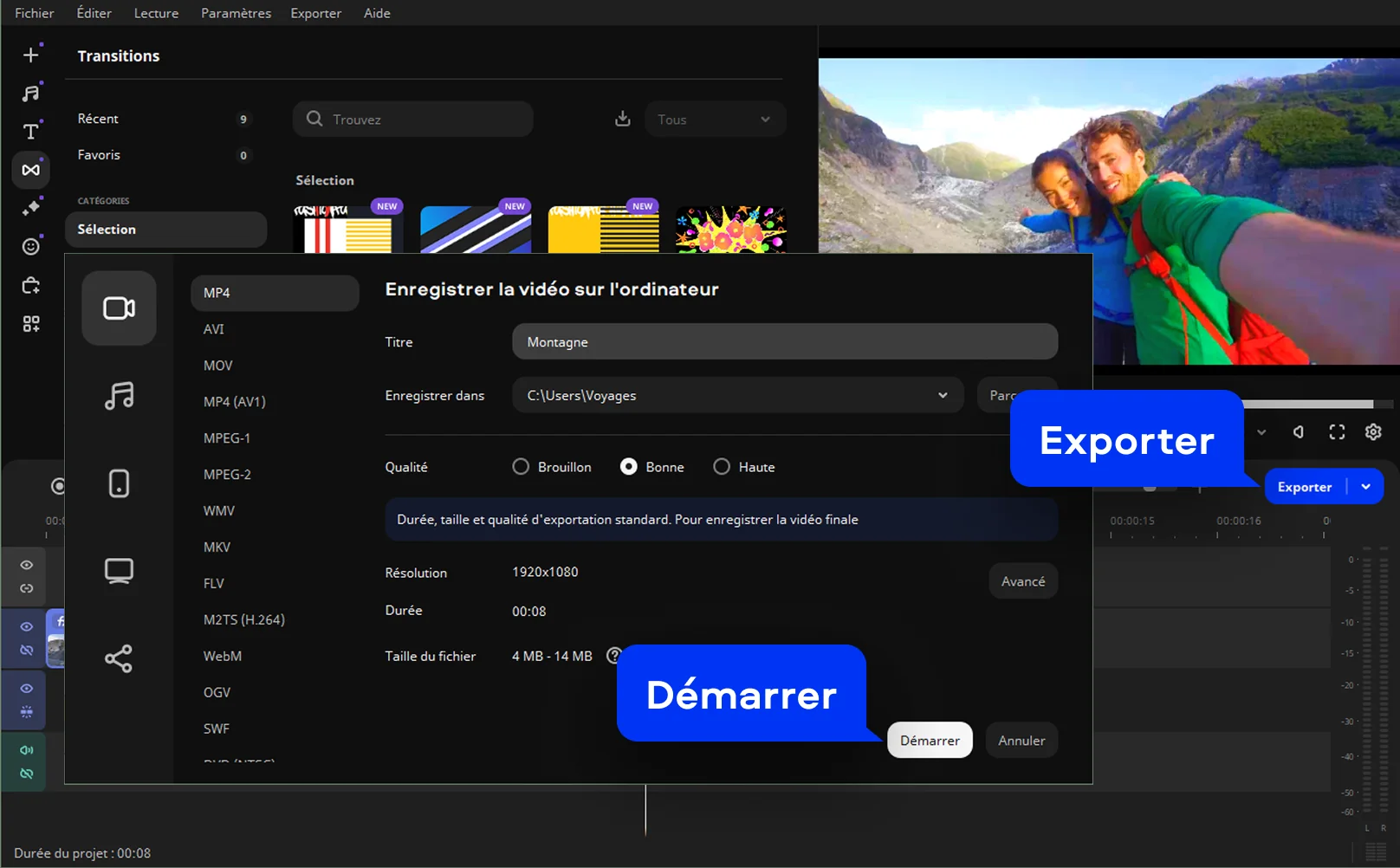
Task: Expand the Exporter button arrow menu
Action: [1366, 487]
